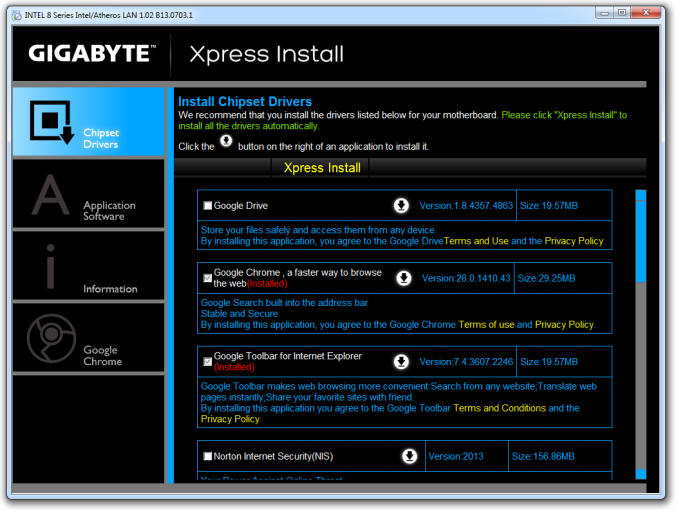Open Google Chrome Privacy Policy link
This screenshot has width=678, height=511.
tap(564, 325)
